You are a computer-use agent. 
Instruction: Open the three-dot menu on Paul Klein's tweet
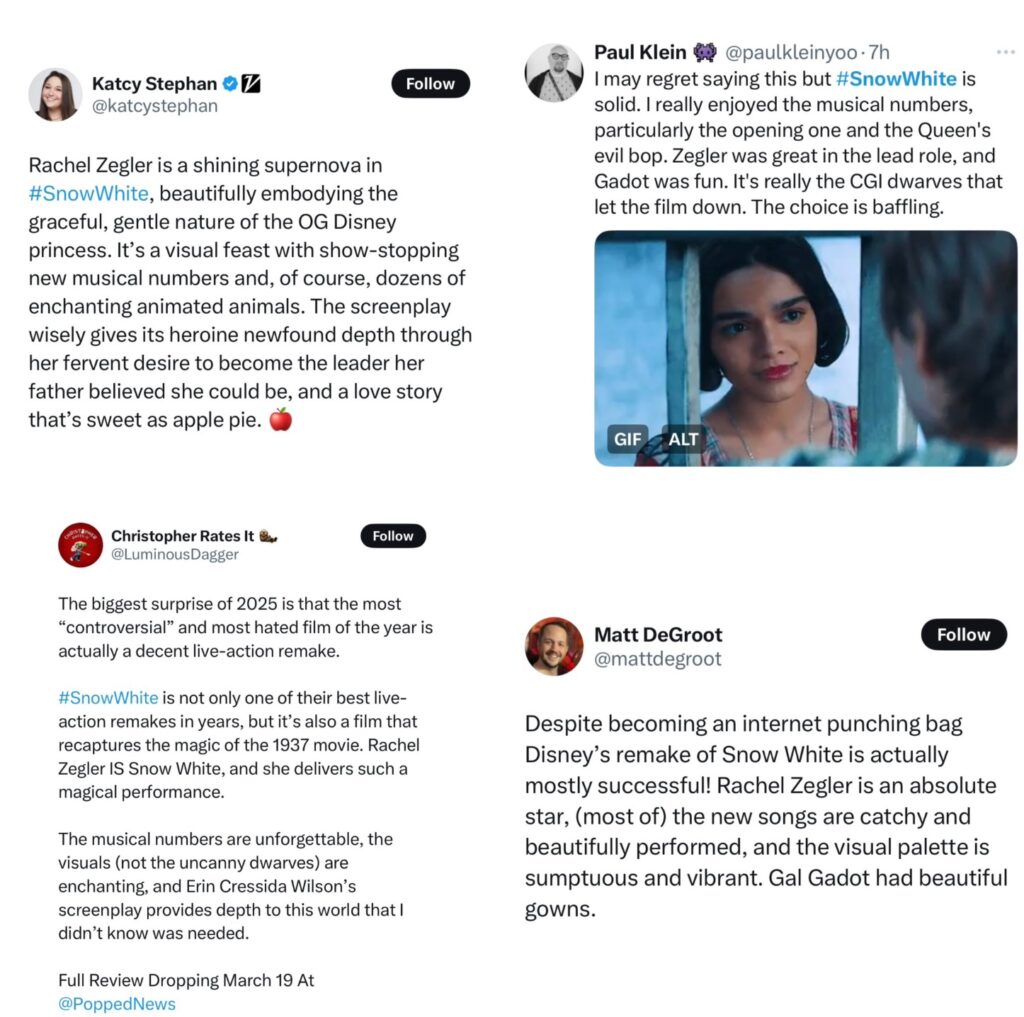pyautogui.click(x=1006, y=52)
